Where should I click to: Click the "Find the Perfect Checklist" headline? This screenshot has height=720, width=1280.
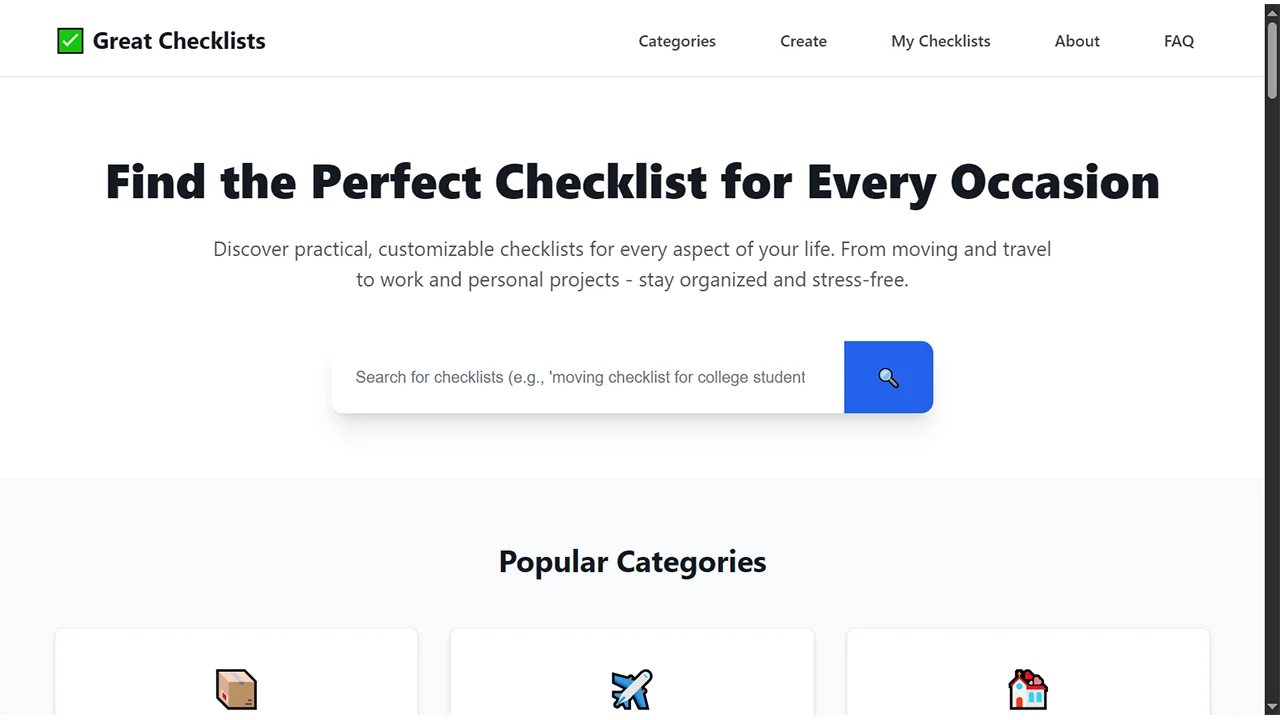(632, 182)
